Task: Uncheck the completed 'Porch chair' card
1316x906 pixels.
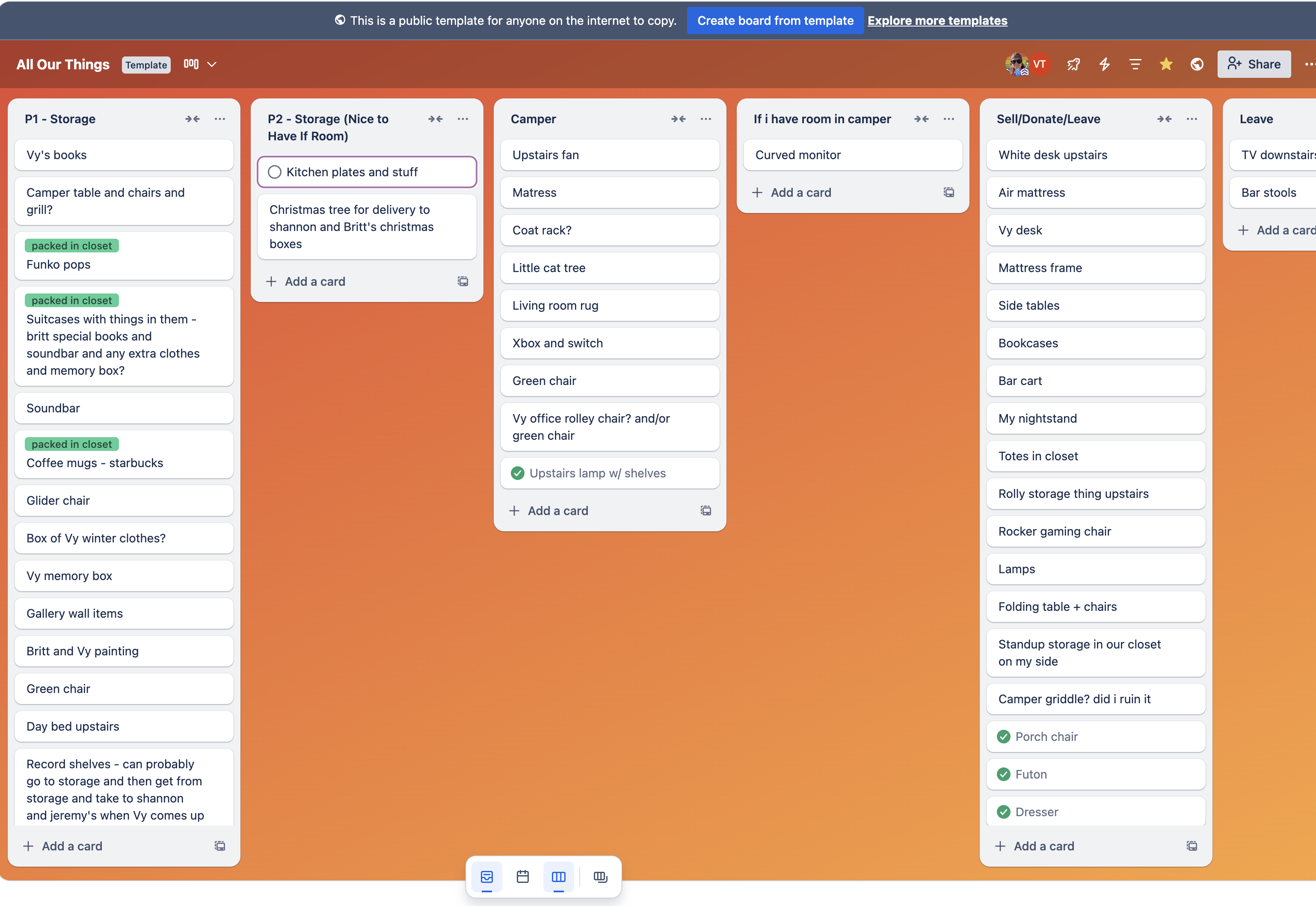Action: [x=1004, y=736]
